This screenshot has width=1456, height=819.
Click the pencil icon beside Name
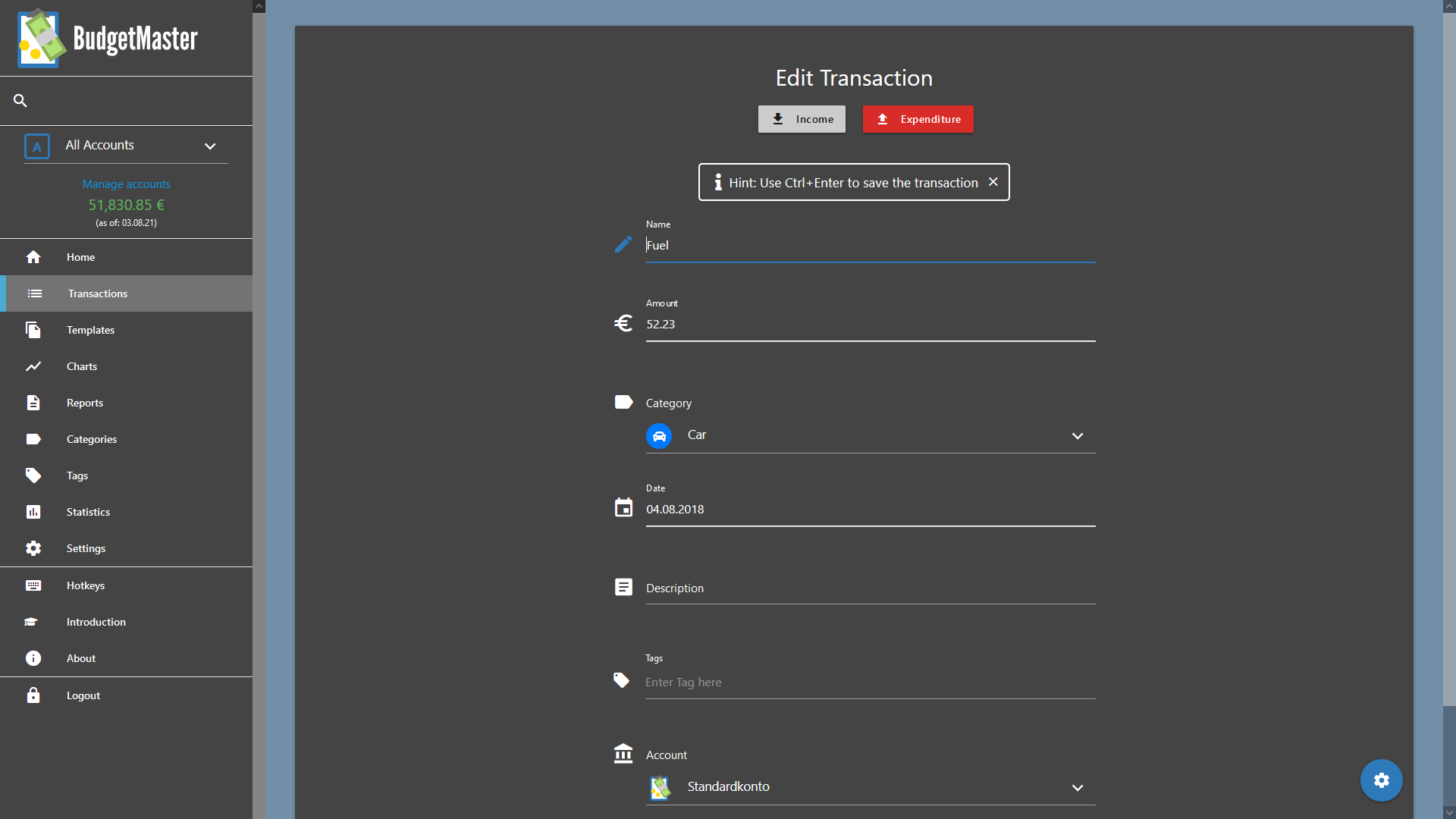[623, 244]
